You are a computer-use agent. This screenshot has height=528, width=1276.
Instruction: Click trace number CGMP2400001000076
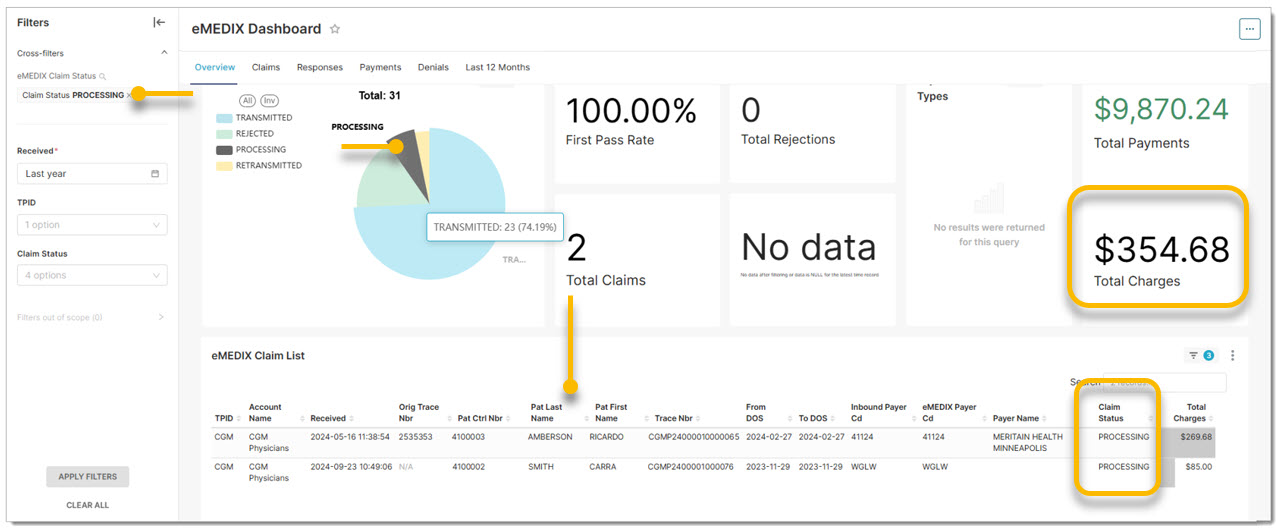coord(691,466)
